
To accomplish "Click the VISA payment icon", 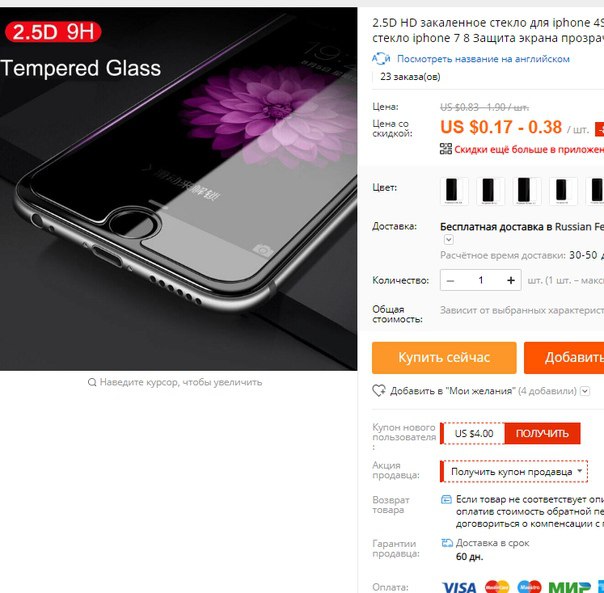I will pyautogui.click(x=459, y=587).
